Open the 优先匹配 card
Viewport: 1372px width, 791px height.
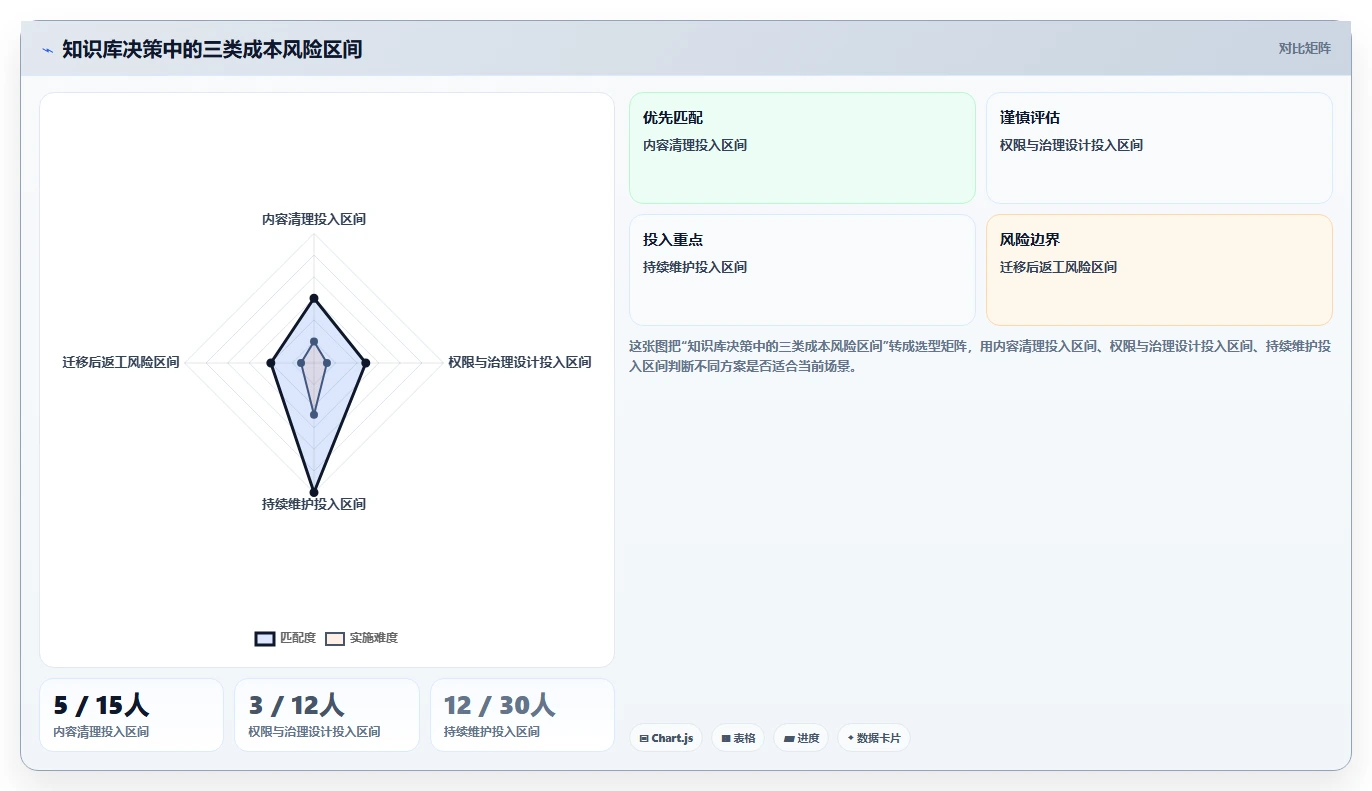coord(802,148)
